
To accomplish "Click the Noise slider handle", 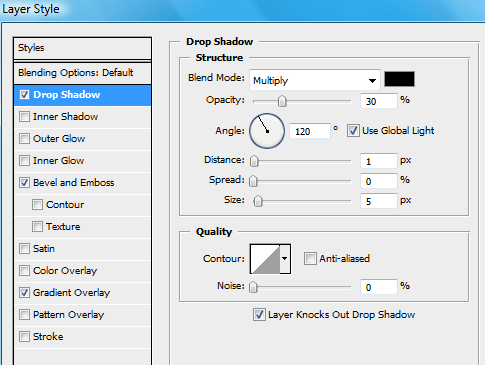I will [x=253, y=287].
